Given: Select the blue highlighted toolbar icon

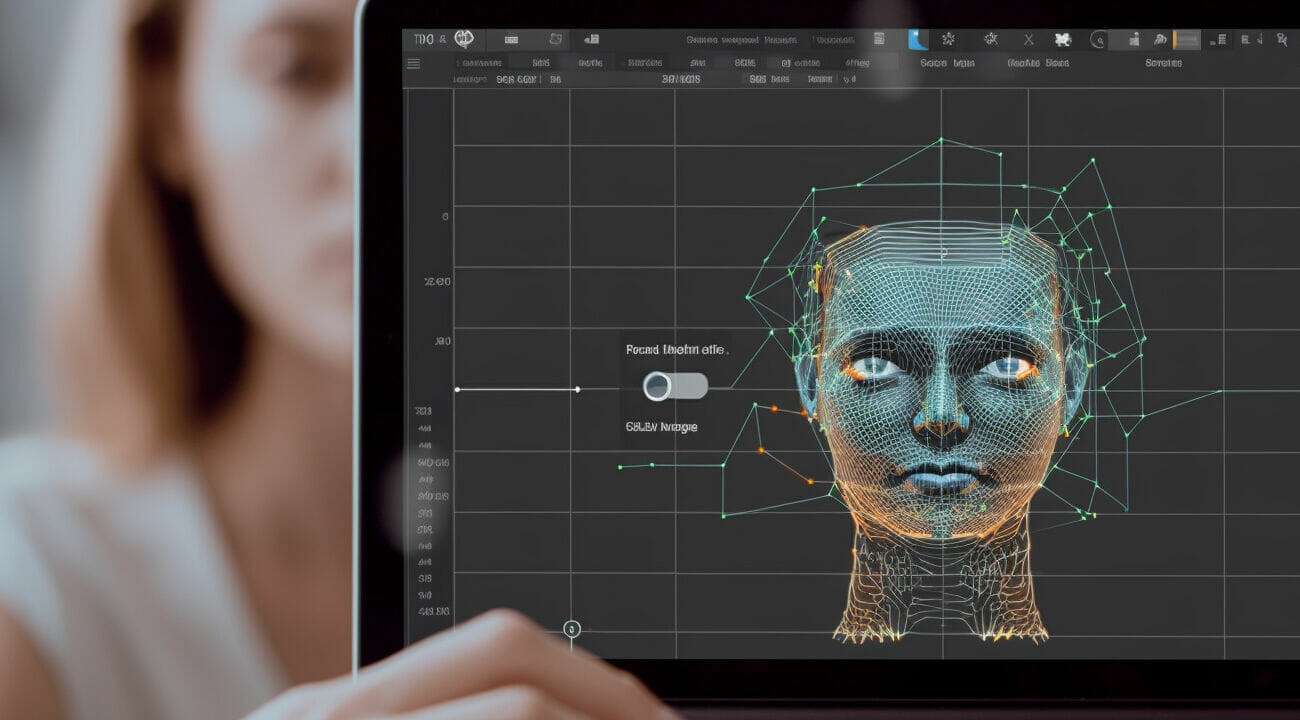Looking at the screenshot, I should (918, 39).
